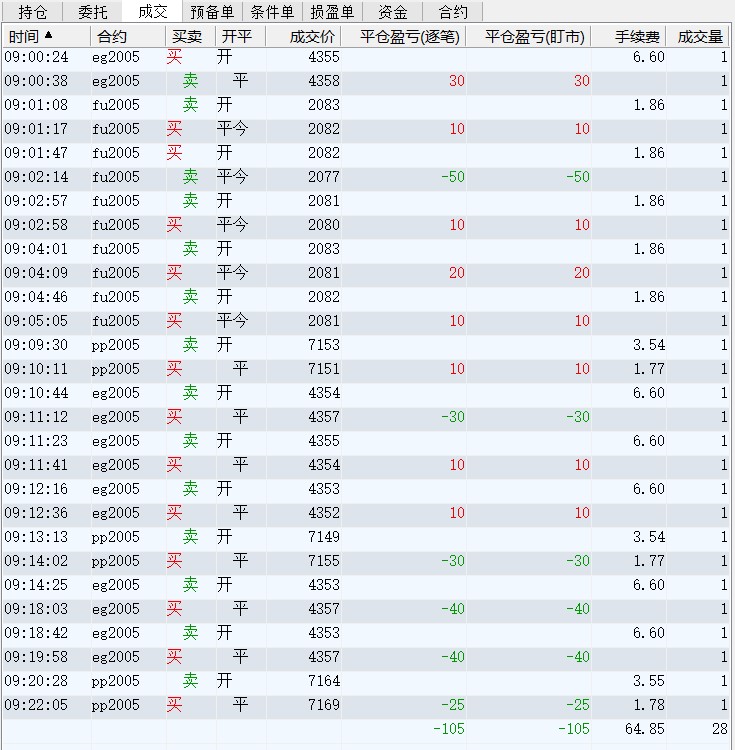735x750 pixels.
Task: Click price 4352 in 09:12:36 row
Action: [324, 513]
